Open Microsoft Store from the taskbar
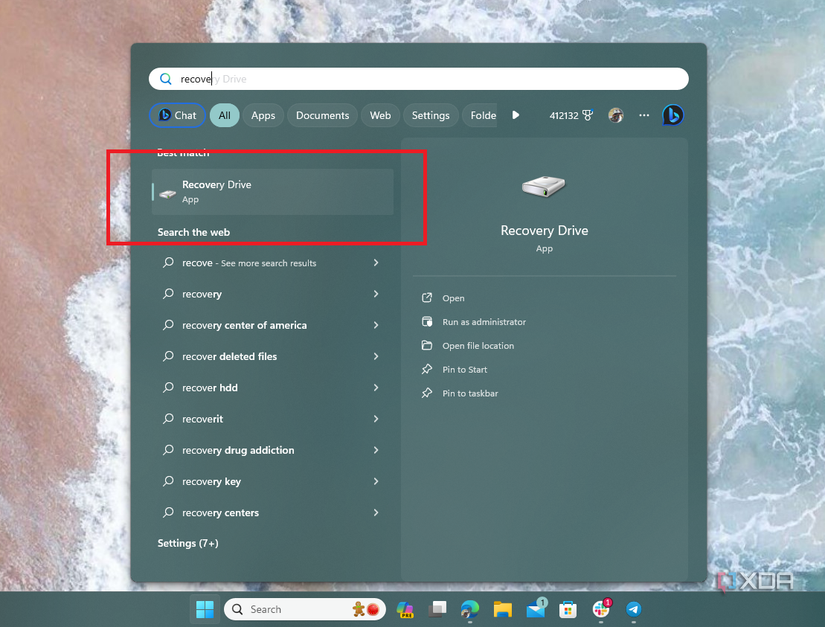 tap(568, 609)
